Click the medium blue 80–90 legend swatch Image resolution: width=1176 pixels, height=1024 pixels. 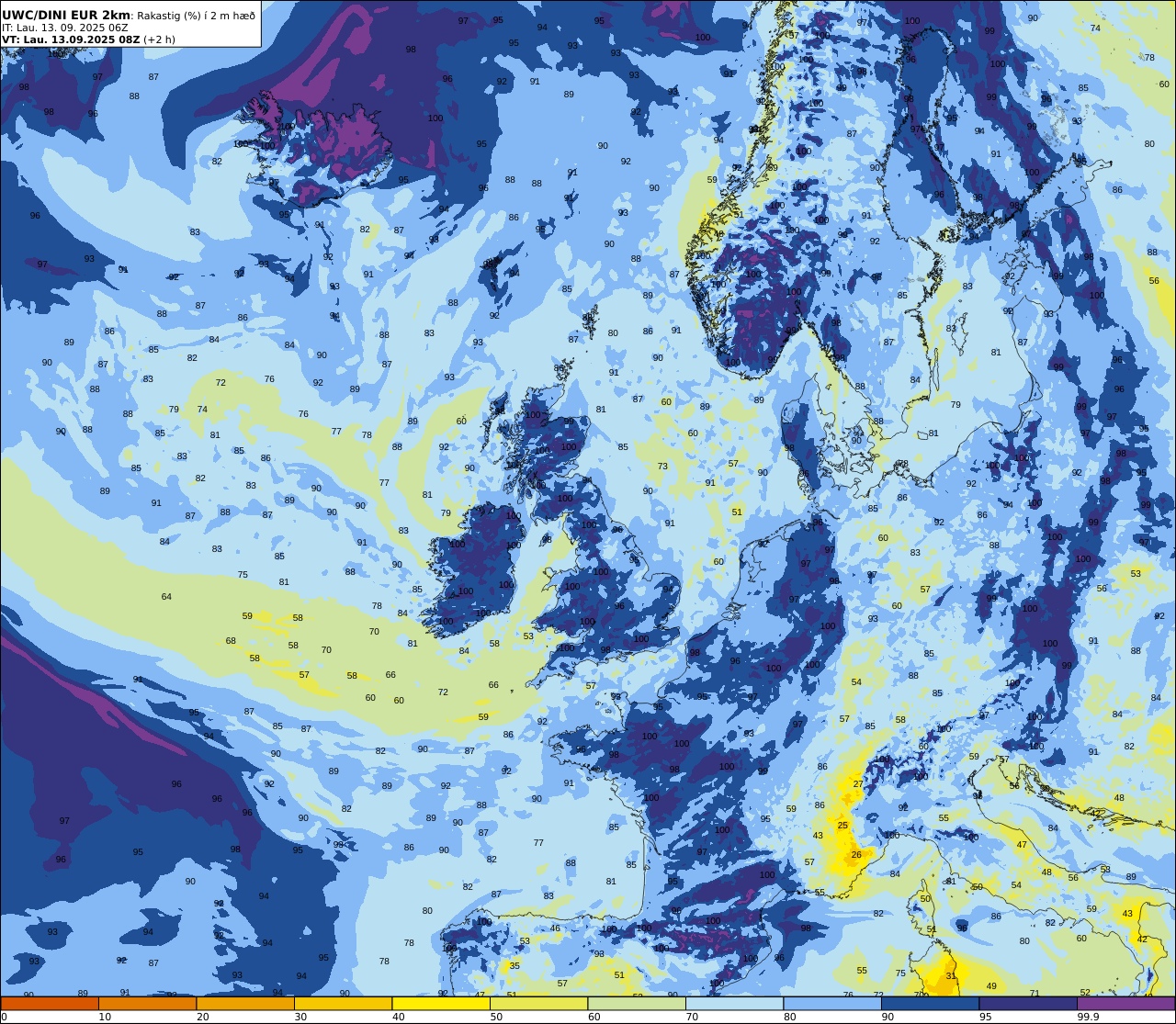[832, 1003]
